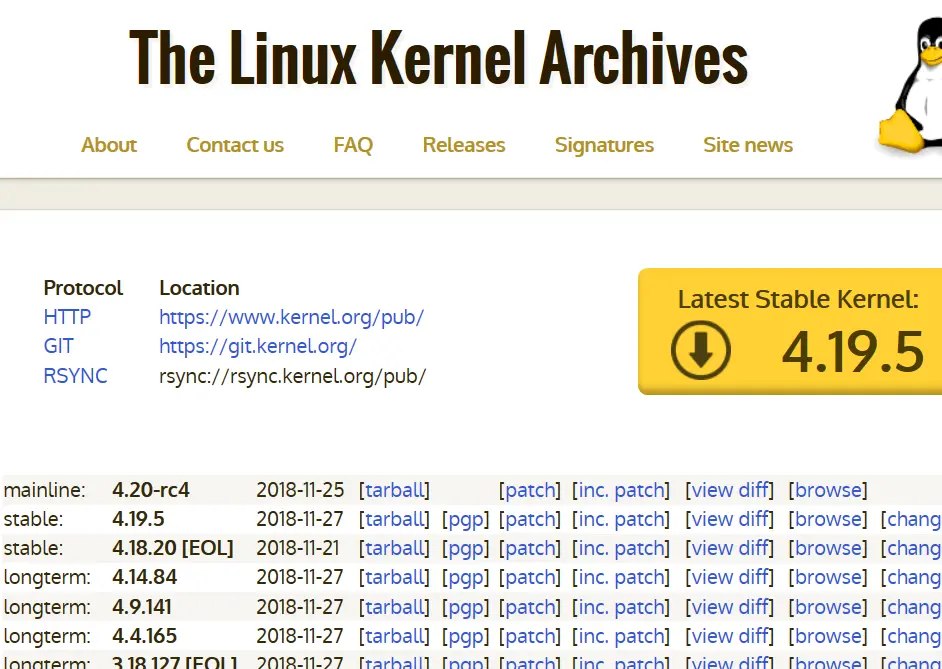Click the RSYNC protocol link
942x669 pixels.
[x=75, y=375]
